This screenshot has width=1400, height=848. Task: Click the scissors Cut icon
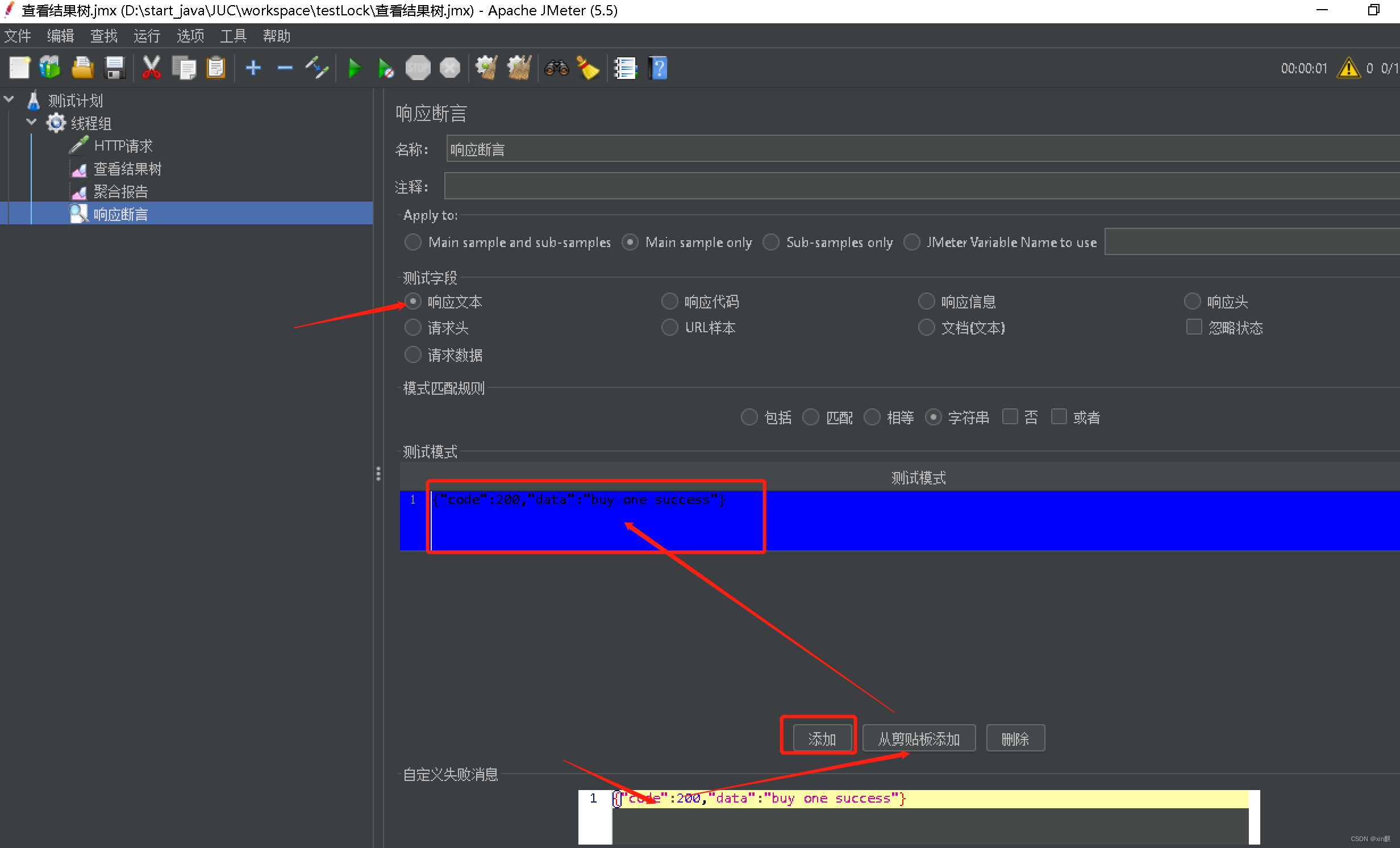151,68
